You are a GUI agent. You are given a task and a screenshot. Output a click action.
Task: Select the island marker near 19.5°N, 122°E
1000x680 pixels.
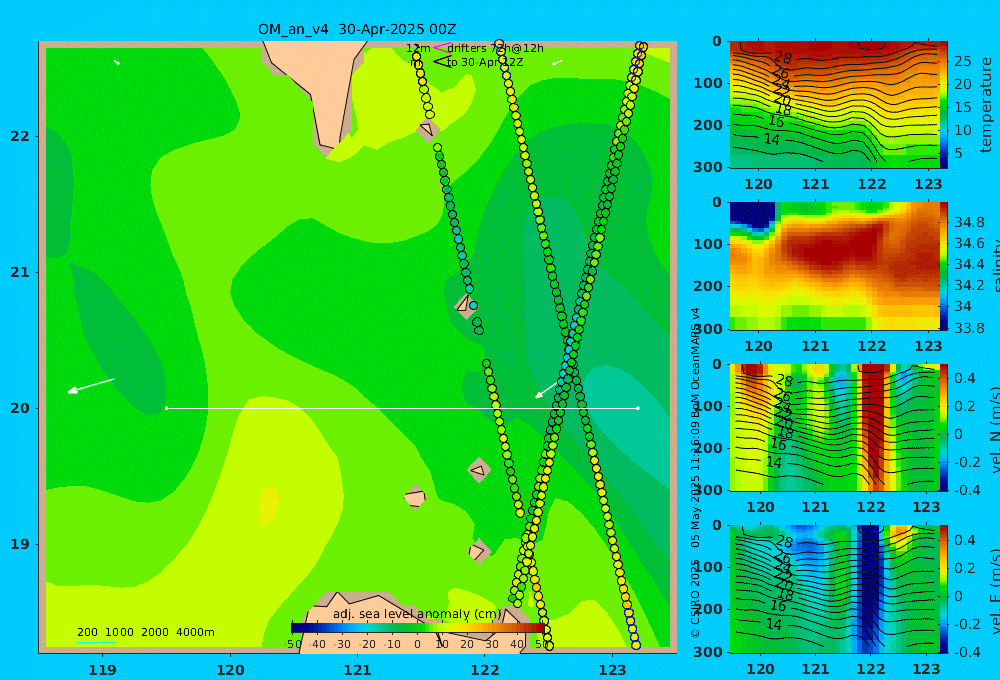pos(478,470)
